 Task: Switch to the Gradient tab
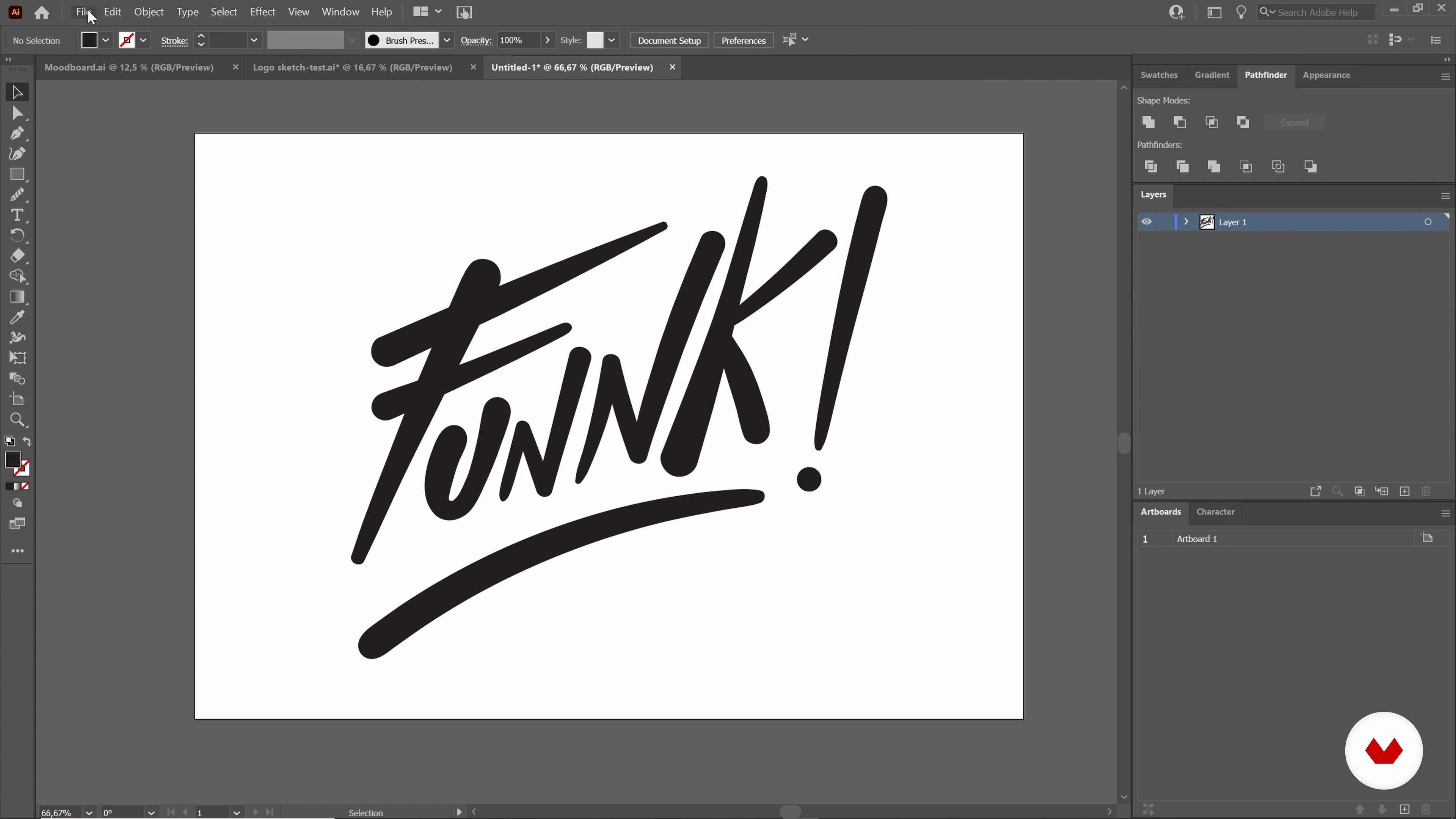pyautogui.click(x=1212, y=75)
